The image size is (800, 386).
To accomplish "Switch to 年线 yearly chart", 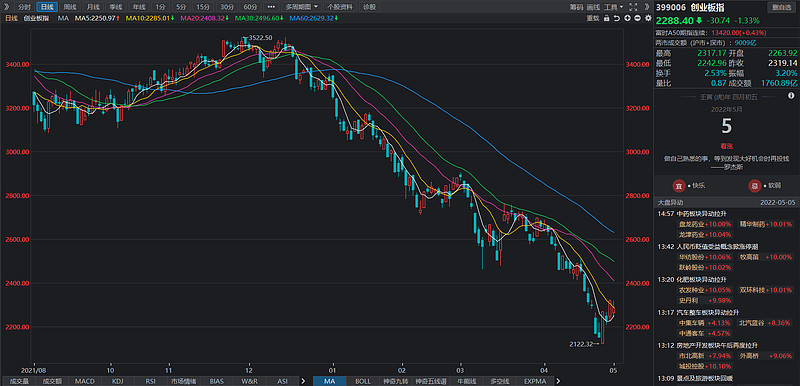I will tap(138, 7).
